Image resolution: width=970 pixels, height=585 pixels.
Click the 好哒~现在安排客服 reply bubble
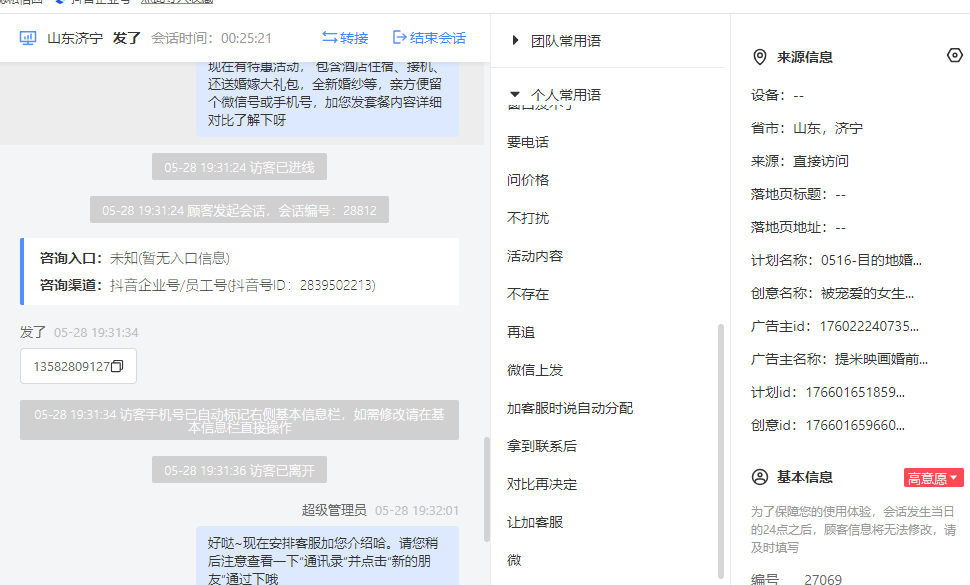click(328, 556)
